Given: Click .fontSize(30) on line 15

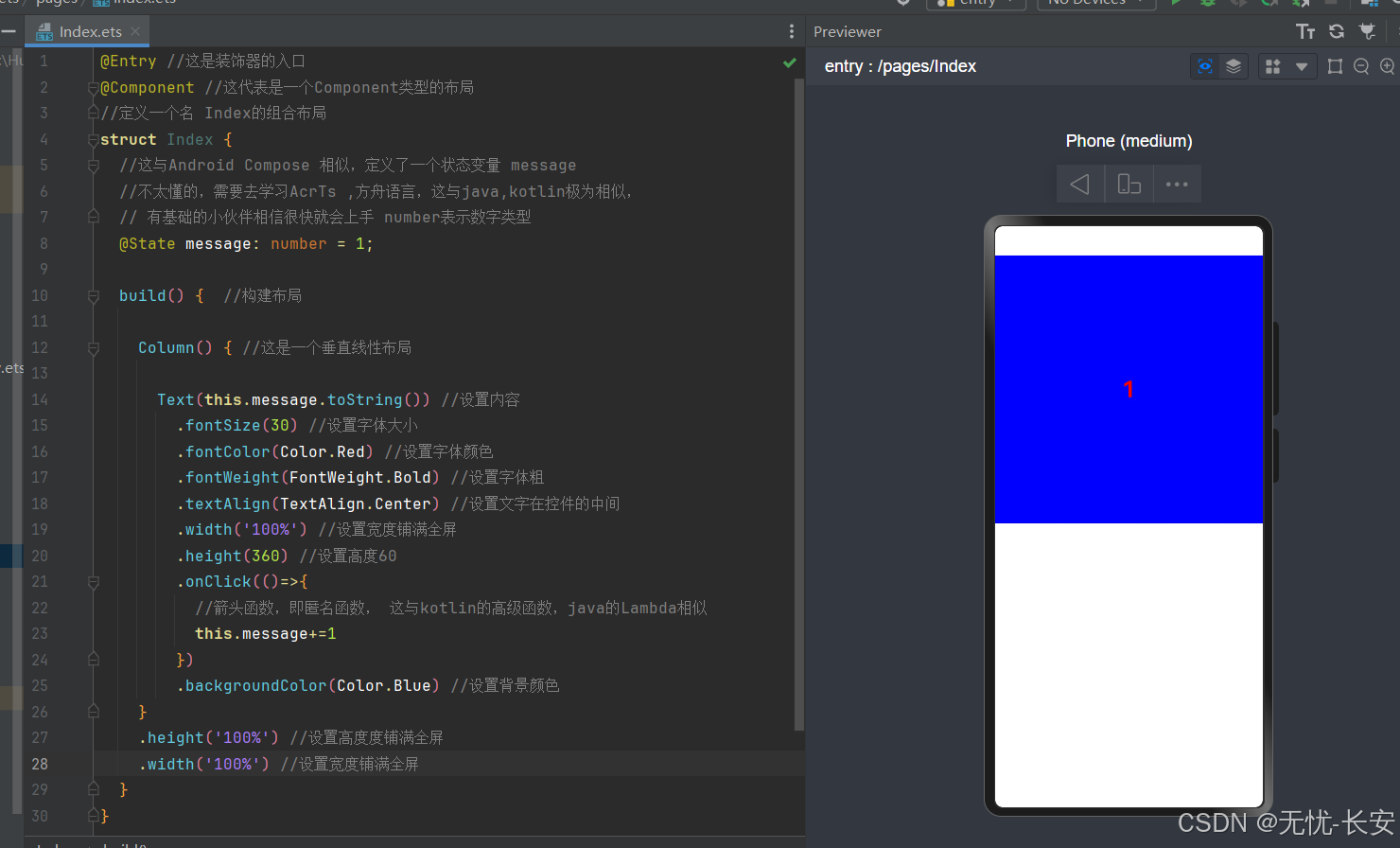Looking at the screenshot, I should point(237,426).
